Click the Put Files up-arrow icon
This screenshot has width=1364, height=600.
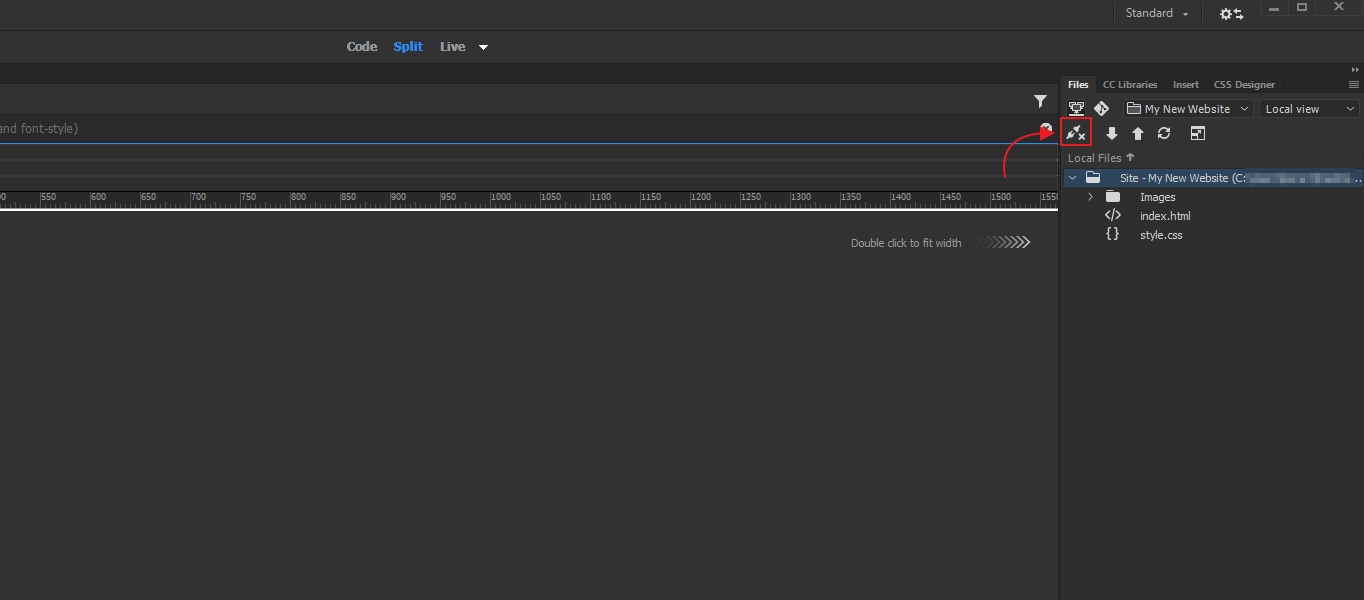click(1138, 133)
